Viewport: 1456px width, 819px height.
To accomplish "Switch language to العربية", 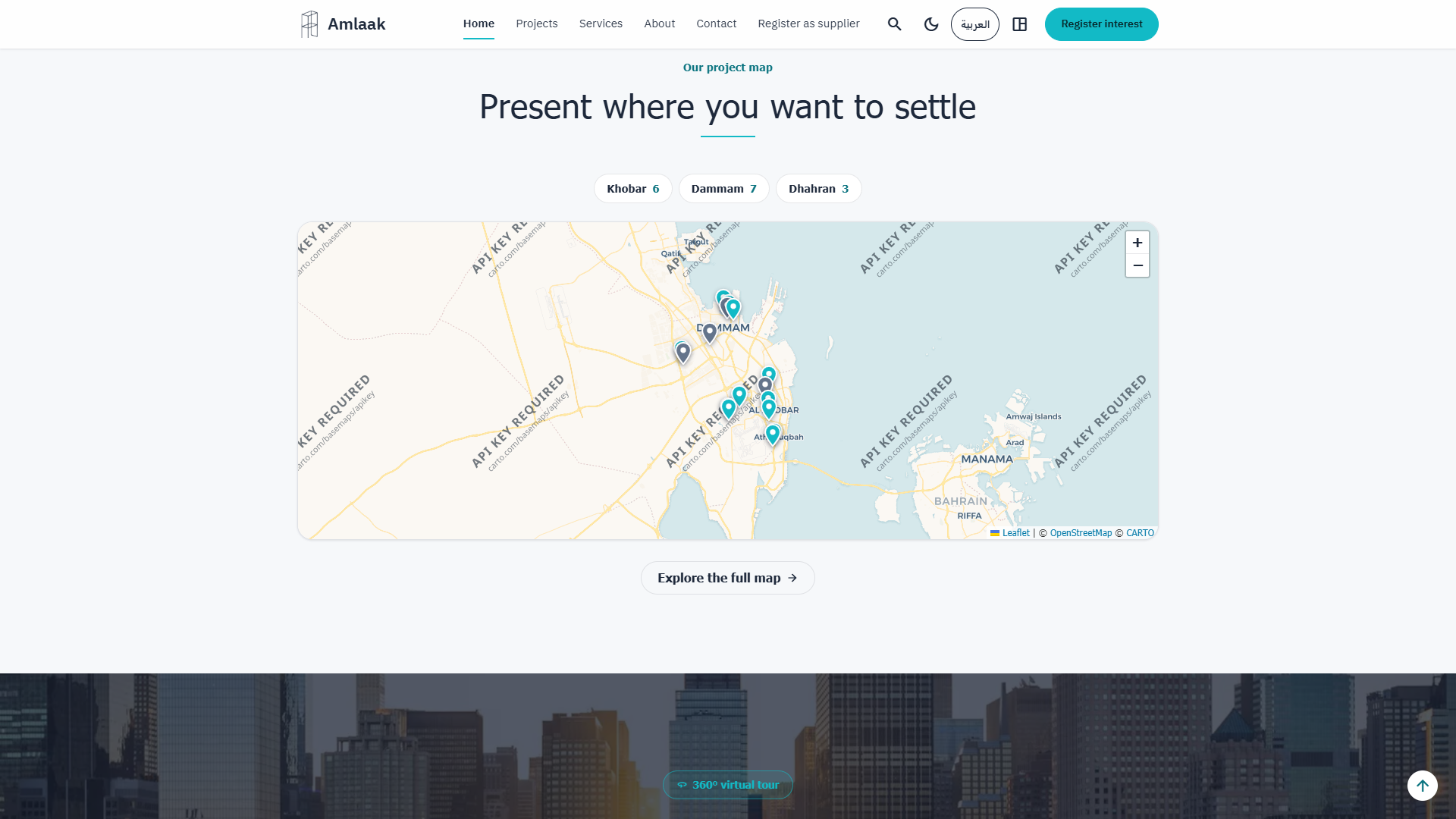I will [x=975, y=24].
